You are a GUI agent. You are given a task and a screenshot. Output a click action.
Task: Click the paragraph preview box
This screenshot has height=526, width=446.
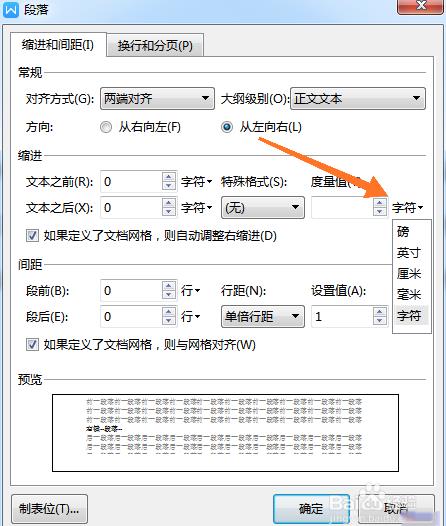tap(225, 433)
